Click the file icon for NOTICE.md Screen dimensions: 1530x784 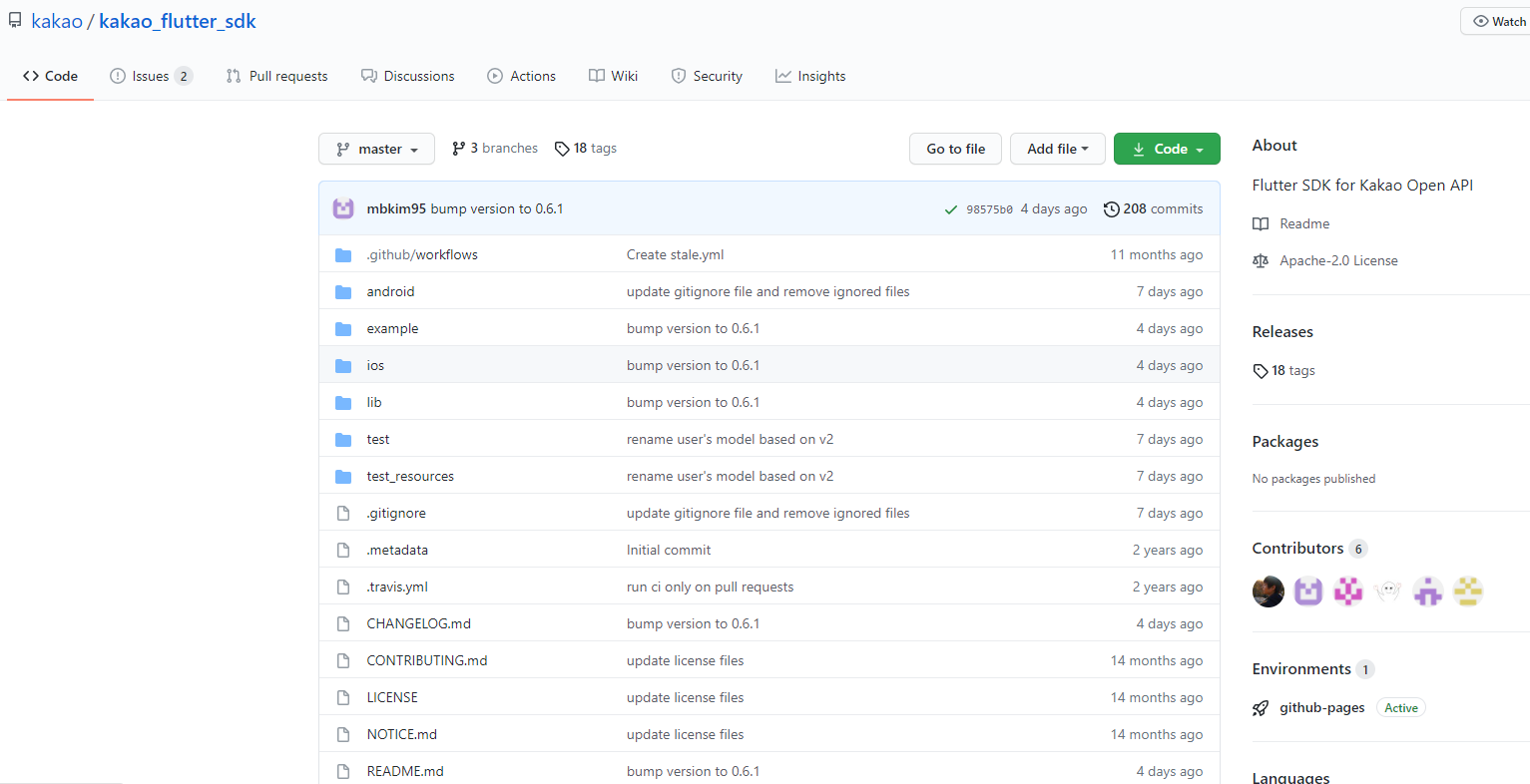(x=343, y=734)
